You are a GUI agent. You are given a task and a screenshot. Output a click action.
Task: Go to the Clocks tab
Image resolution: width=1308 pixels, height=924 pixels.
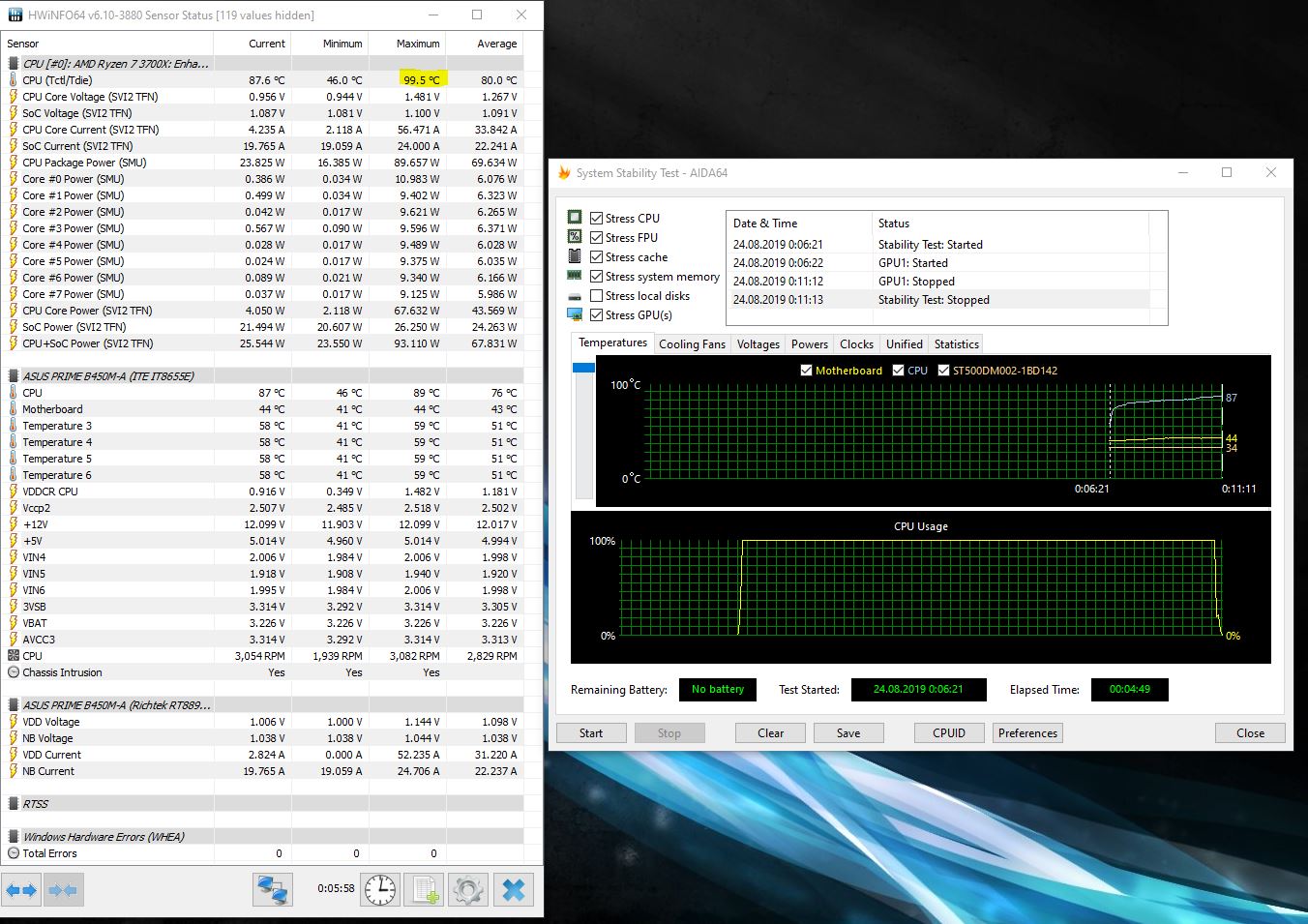click(x=857, y=344)
